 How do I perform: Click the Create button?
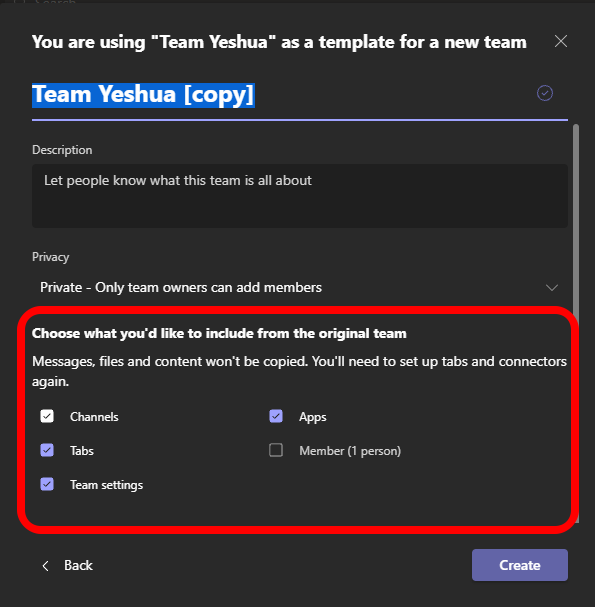coord(520,565)
